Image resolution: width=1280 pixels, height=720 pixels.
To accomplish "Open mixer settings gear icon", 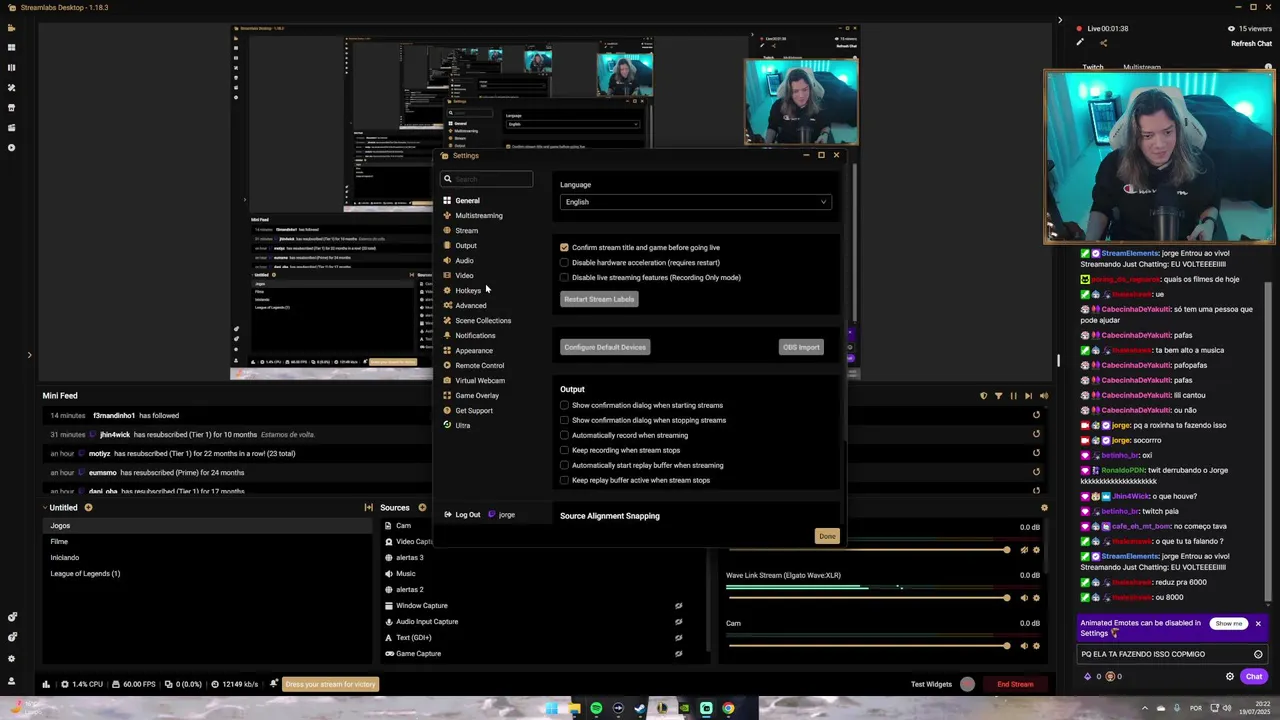I will (1044, 507).
